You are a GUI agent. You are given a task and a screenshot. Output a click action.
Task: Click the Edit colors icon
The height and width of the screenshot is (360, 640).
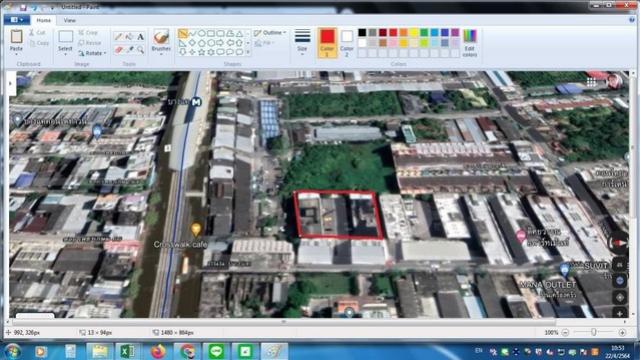(470, 43)
